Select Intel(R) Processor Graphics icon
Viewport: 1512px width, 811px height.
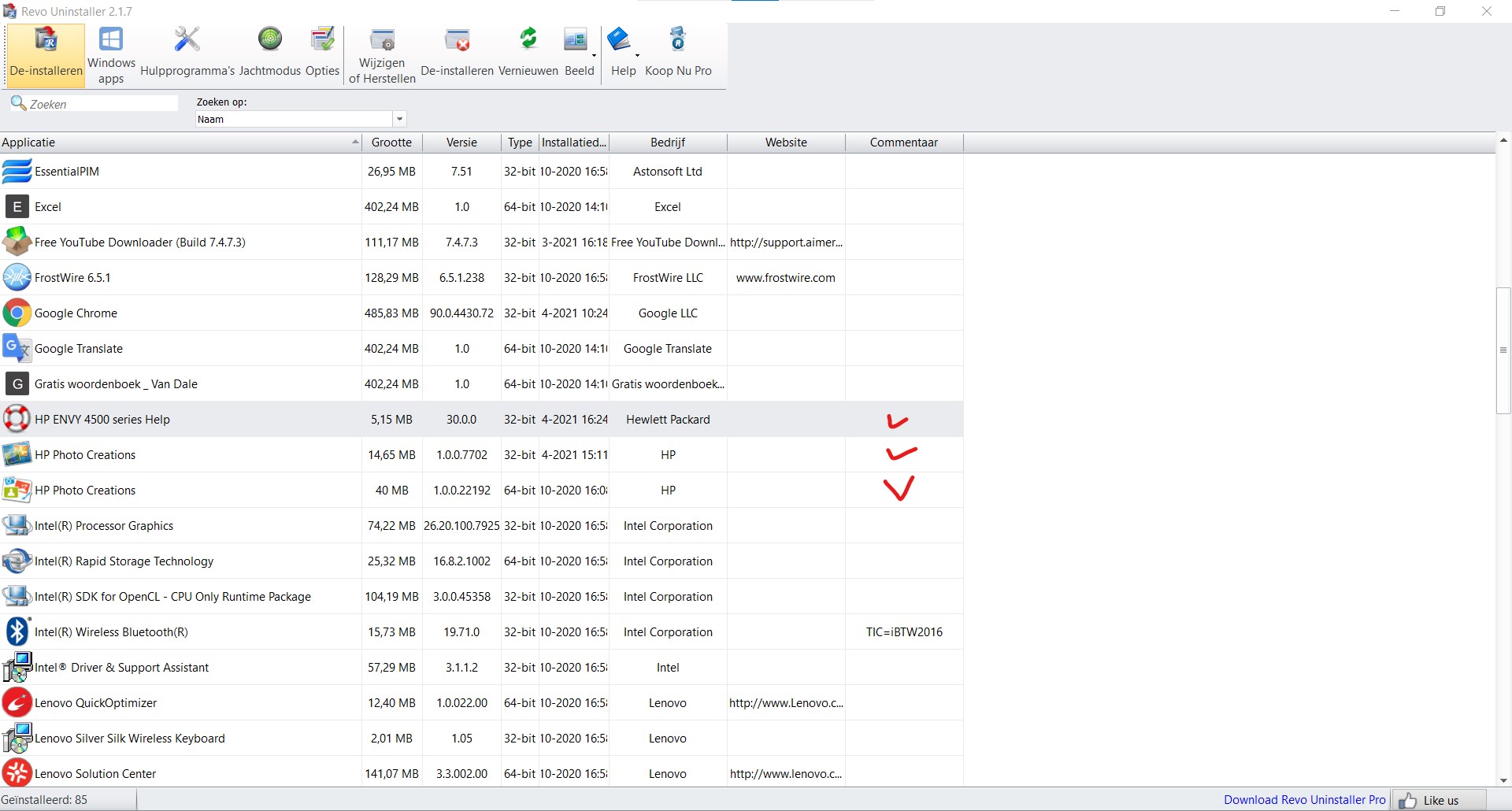tap(17, 525)
